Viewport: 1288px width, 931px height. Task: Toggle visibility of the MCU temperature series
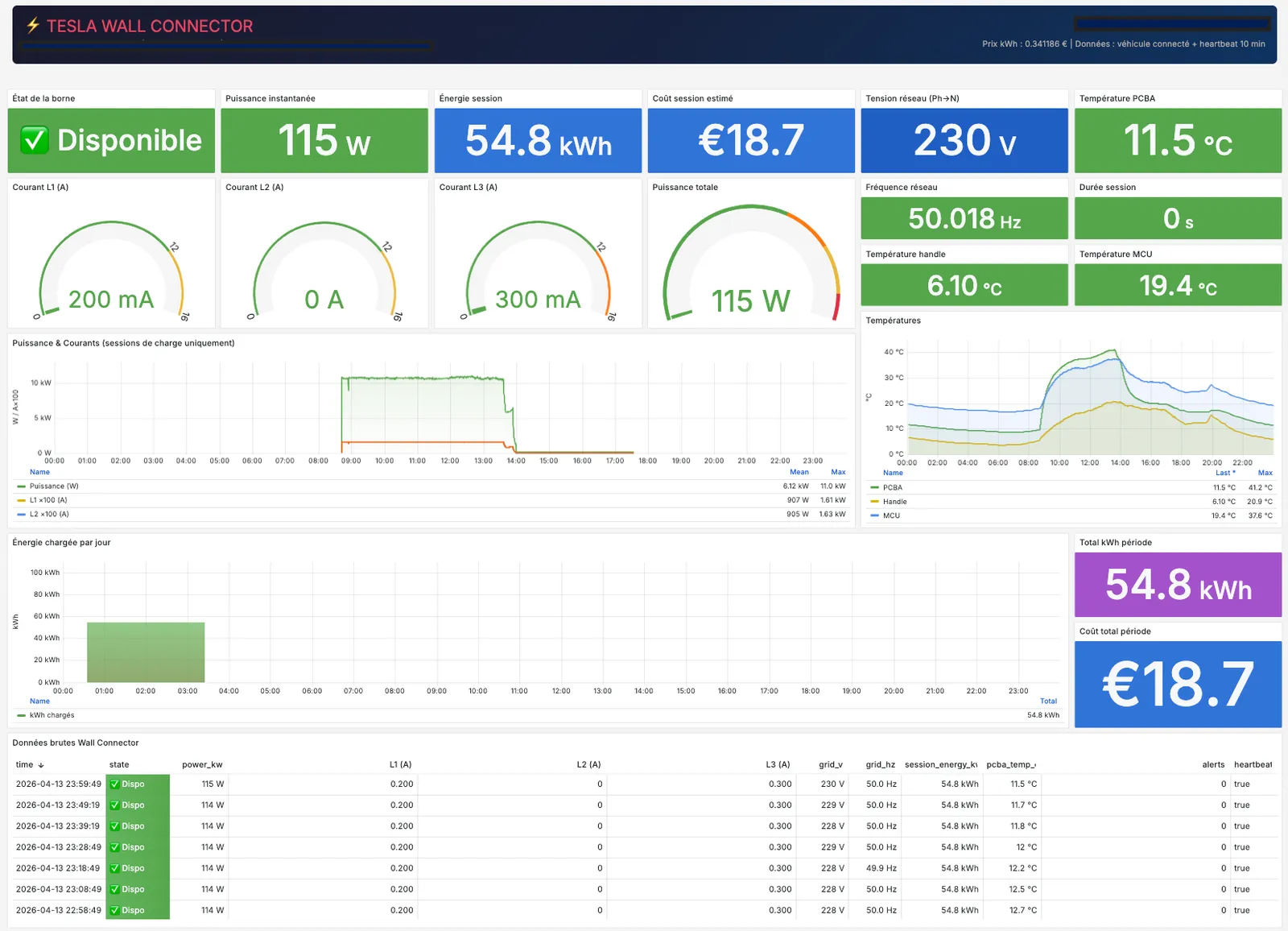[x=890, y=515]
